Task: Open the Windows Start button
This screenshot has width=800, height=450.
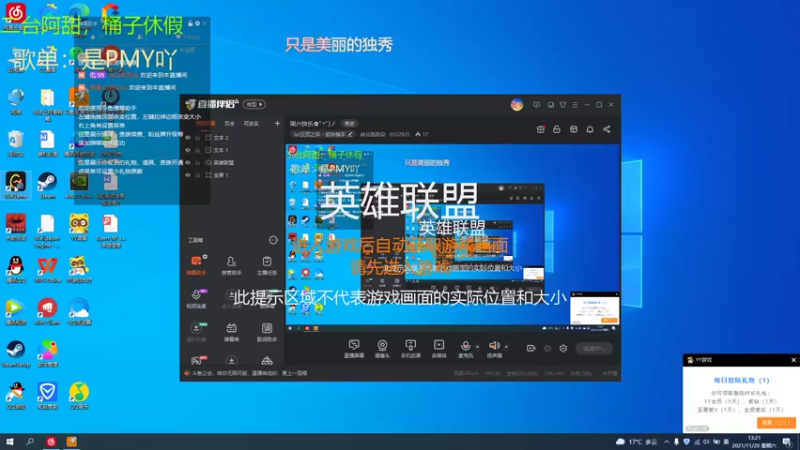Action: (10, 441)
